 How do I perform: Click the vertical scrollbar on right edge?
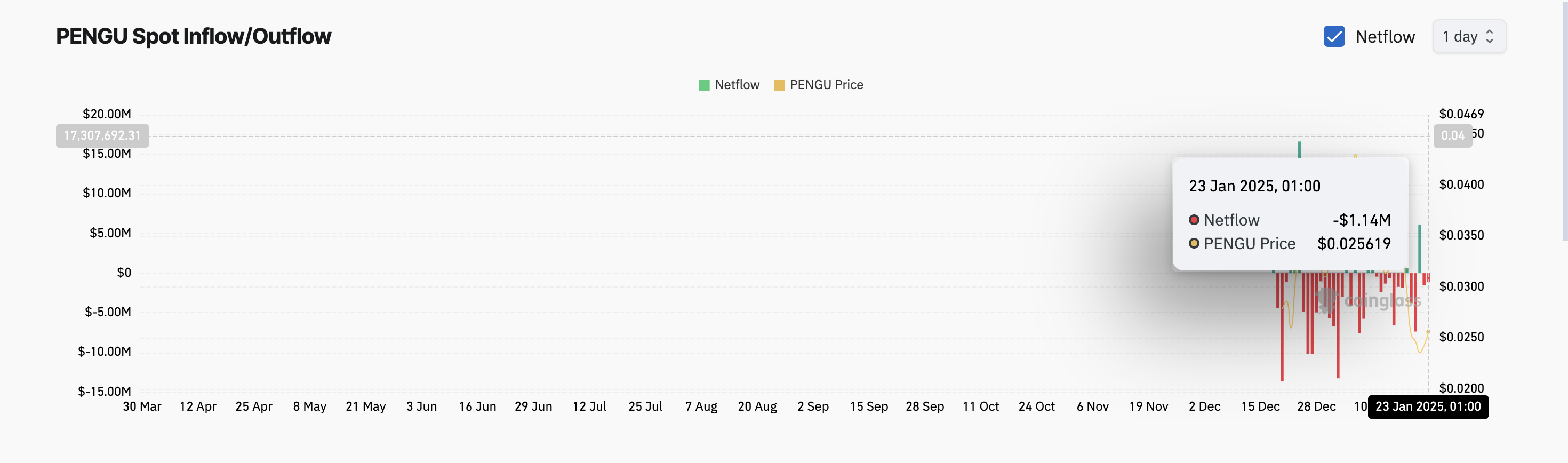[x=1564, y=122]
